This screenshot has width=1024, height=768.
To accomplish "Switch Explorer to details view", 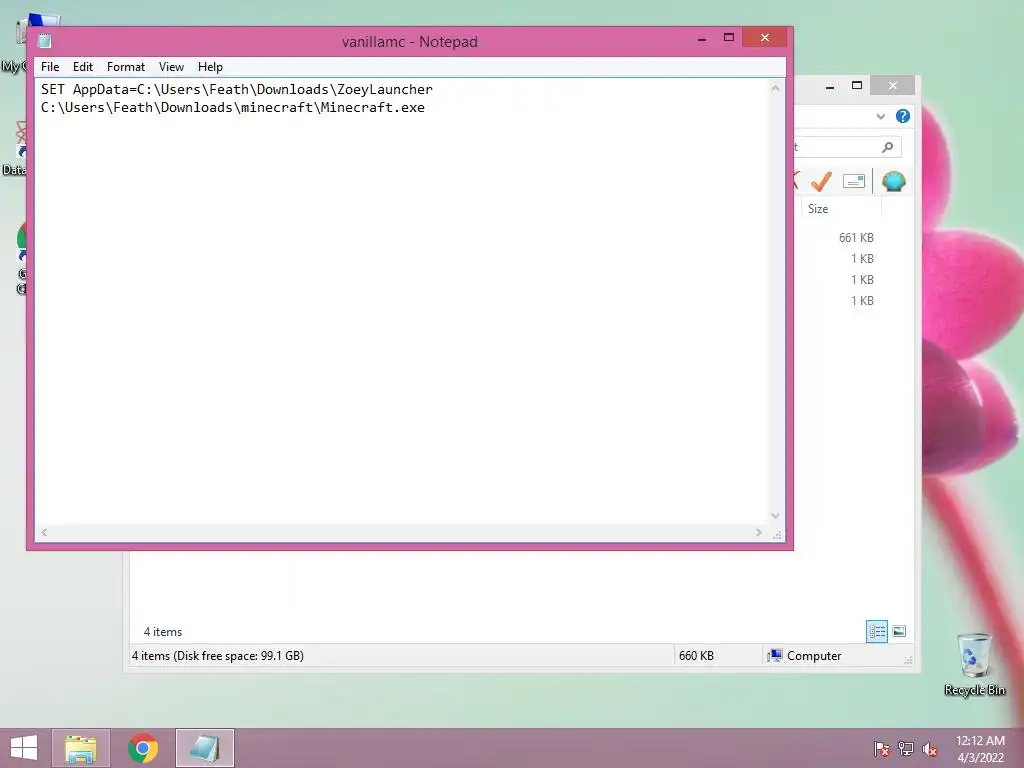I will [876, 632].
